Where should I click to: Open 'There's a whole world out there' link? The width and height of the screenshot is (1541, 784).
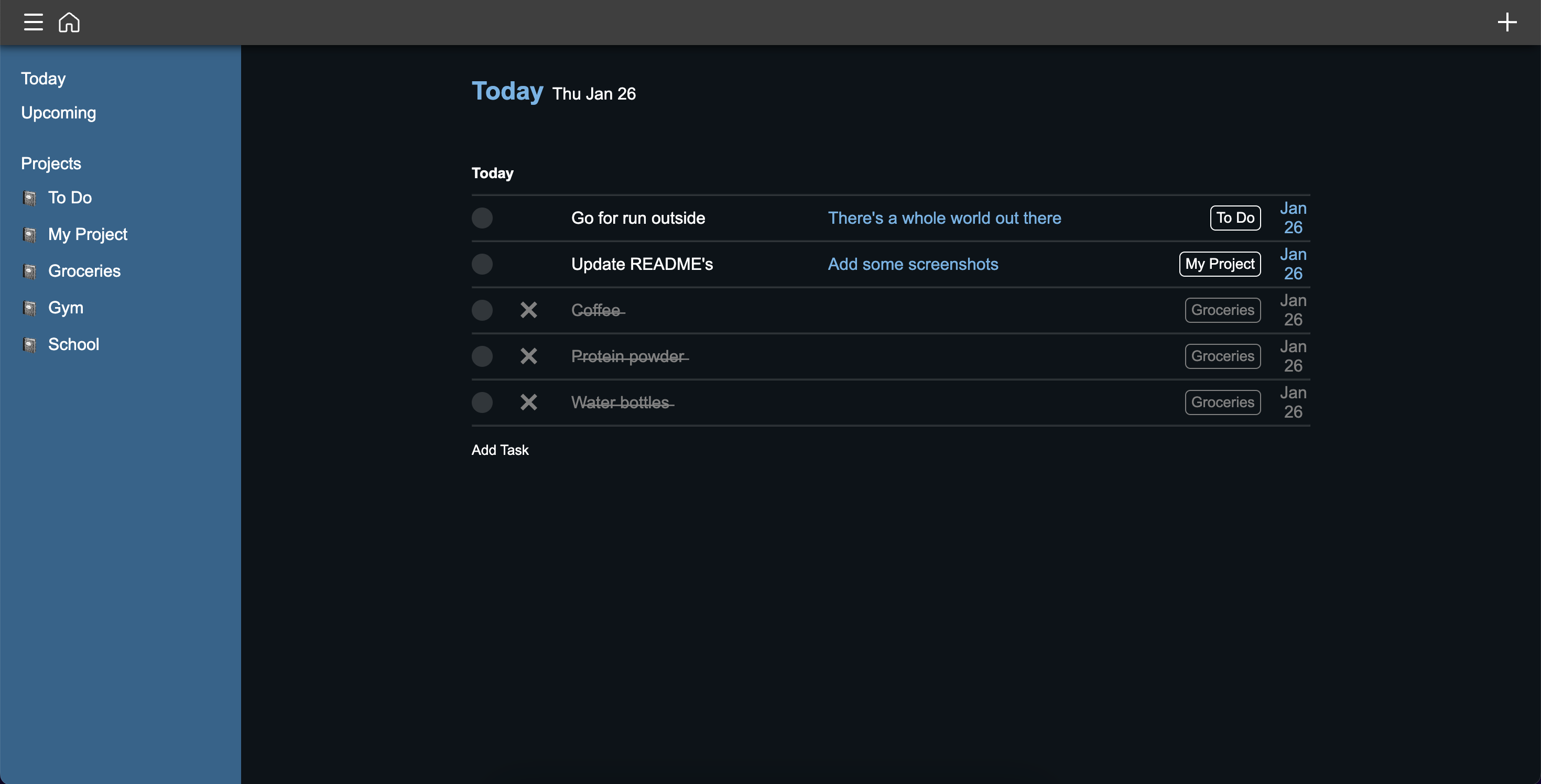(x=944, y=217)
